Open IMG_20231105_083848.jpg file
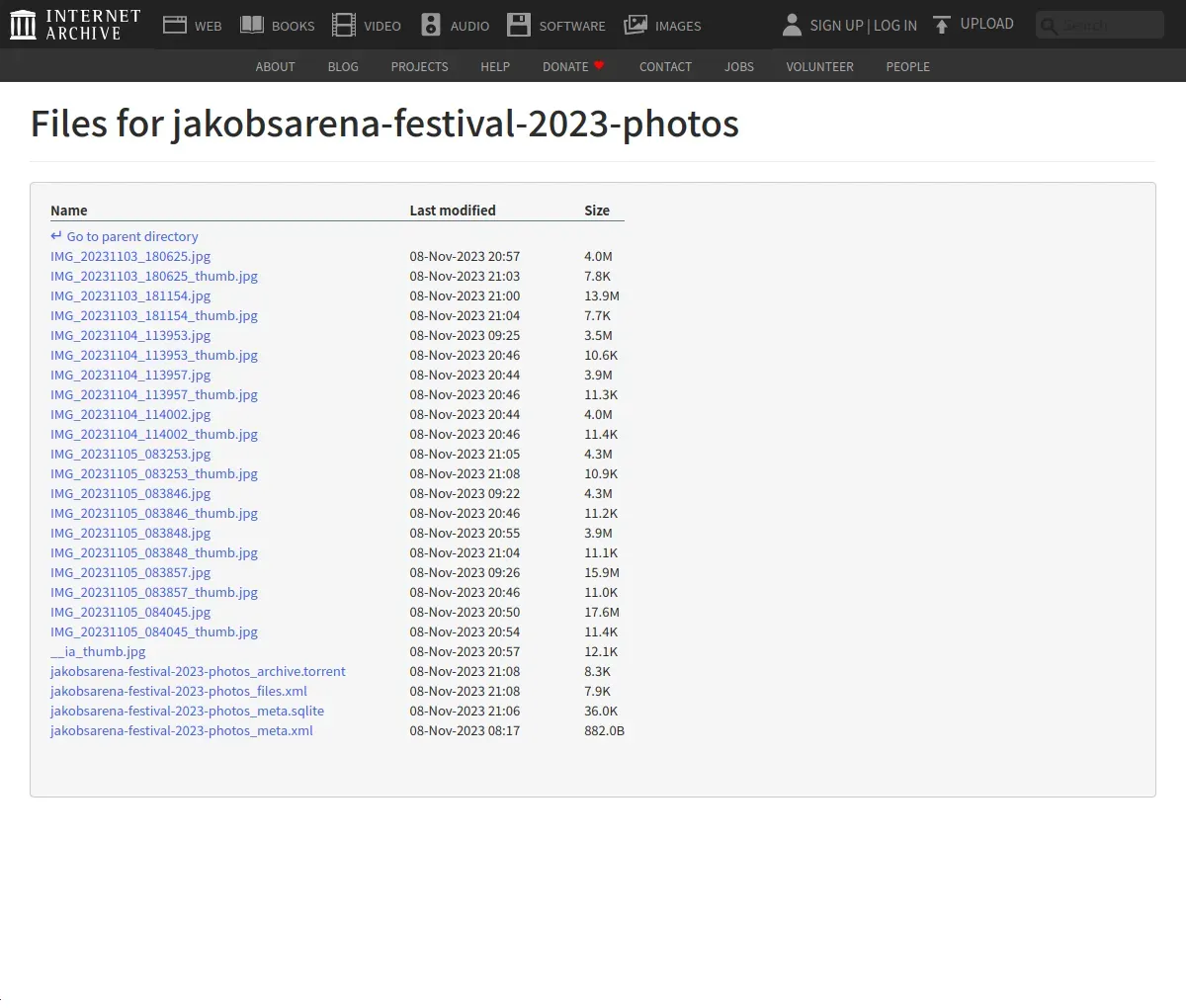Image resolution: width=1186 pixels, height=1008 pixels. point(130,533)
